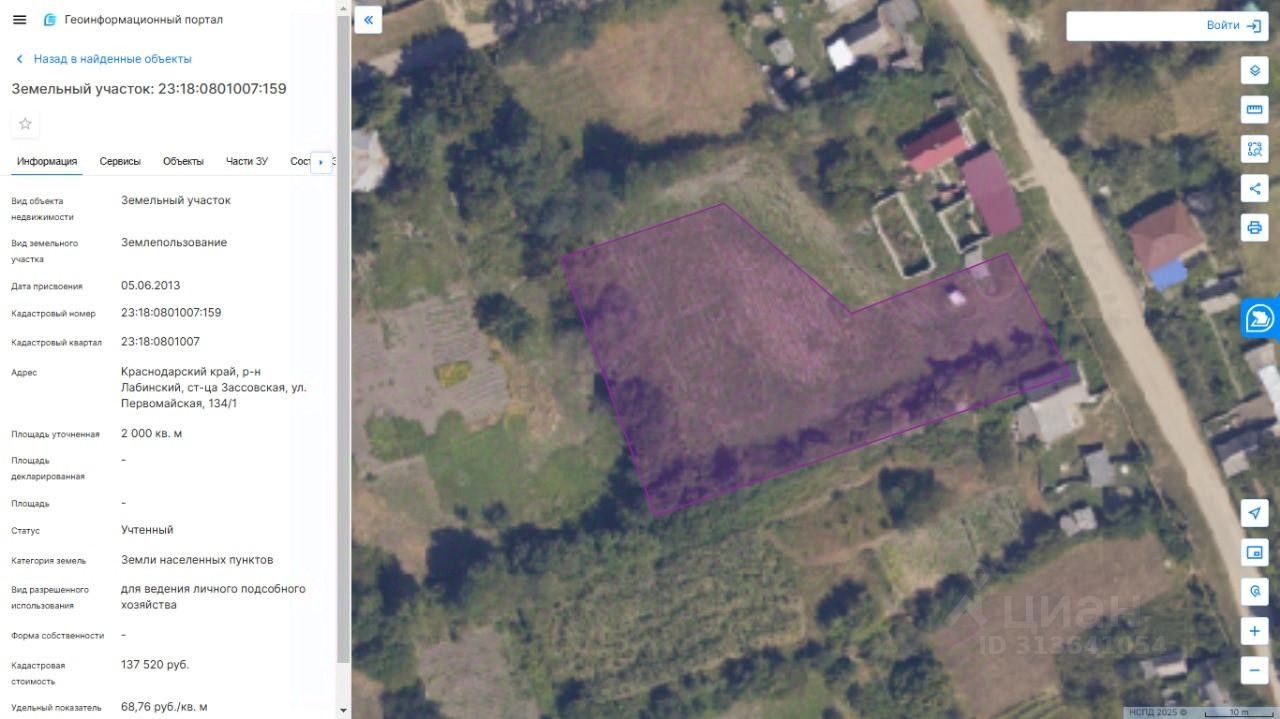Activate the area selection tool
Screen dimensions: 1280x719
(1254, 149)
